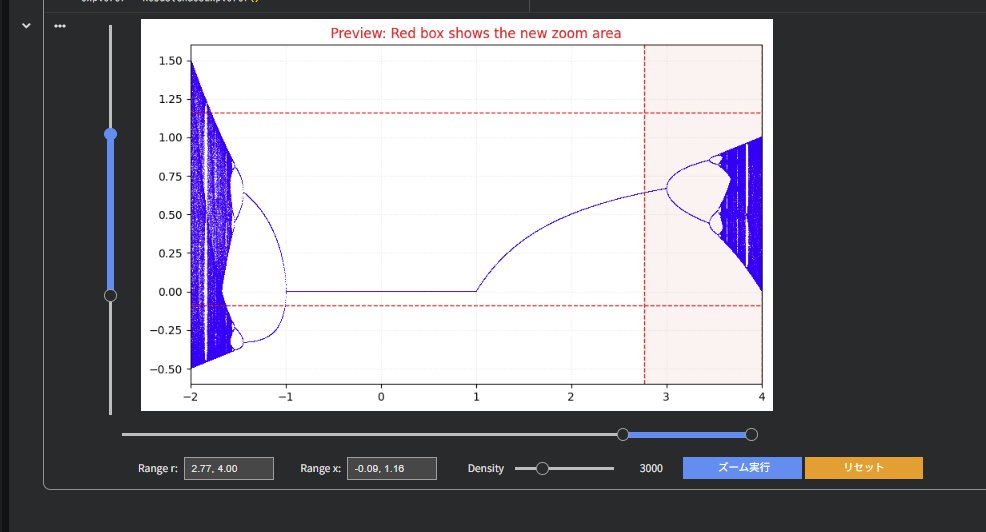The width and height of the screenshot is (986, 532).
Task: Click the Density label
Action: tap(485, 468)
